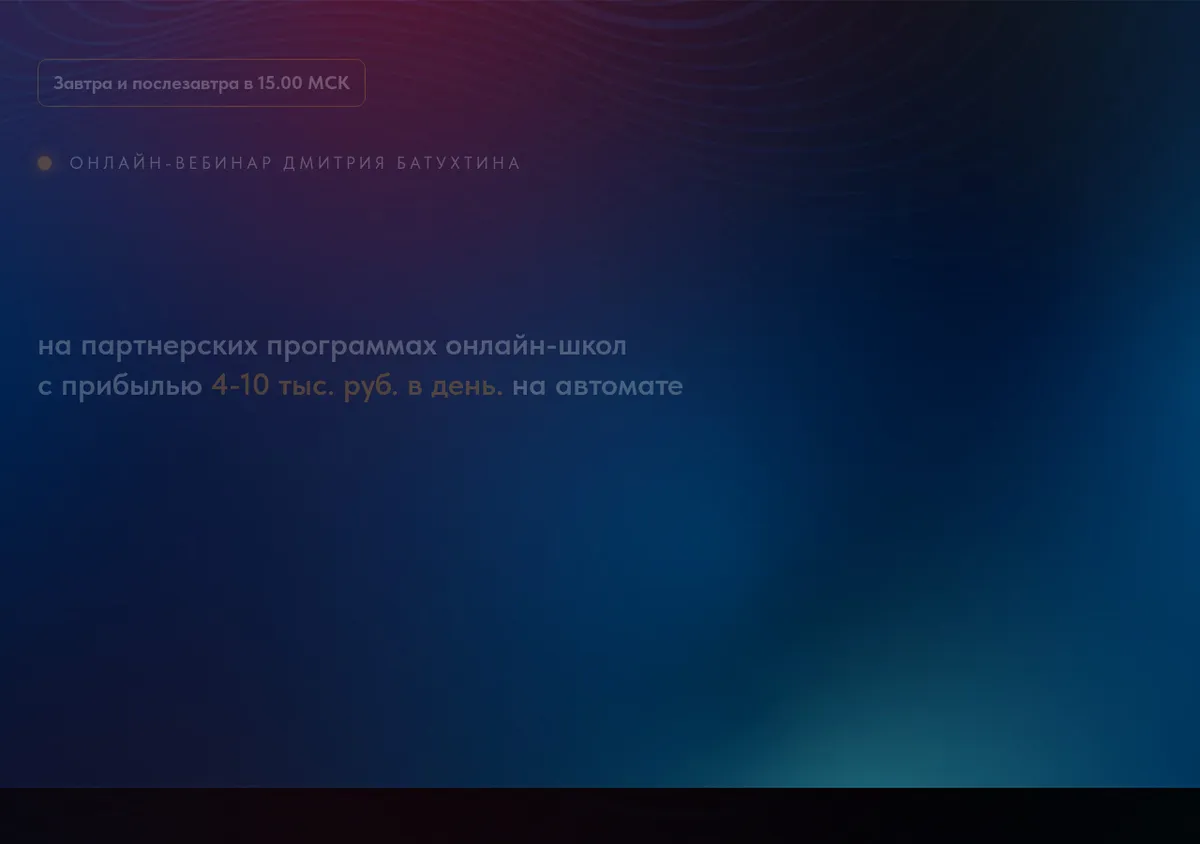Click the word 'программах' in the headline
The image size is (1200, 844).
(x=352, y=347)
